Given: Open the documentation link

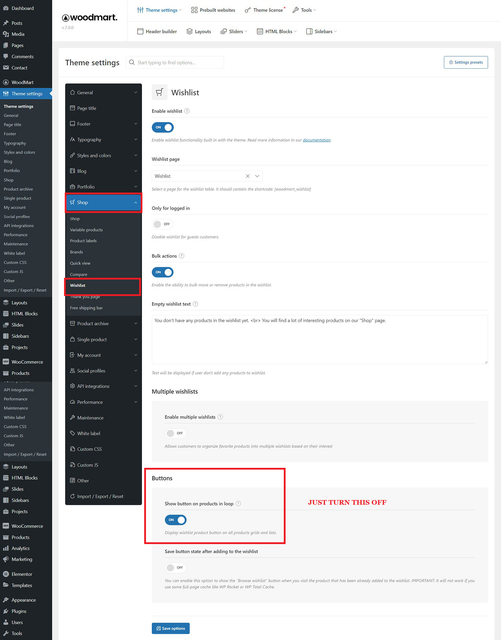Looking at the screenshot, I should 317,140.
